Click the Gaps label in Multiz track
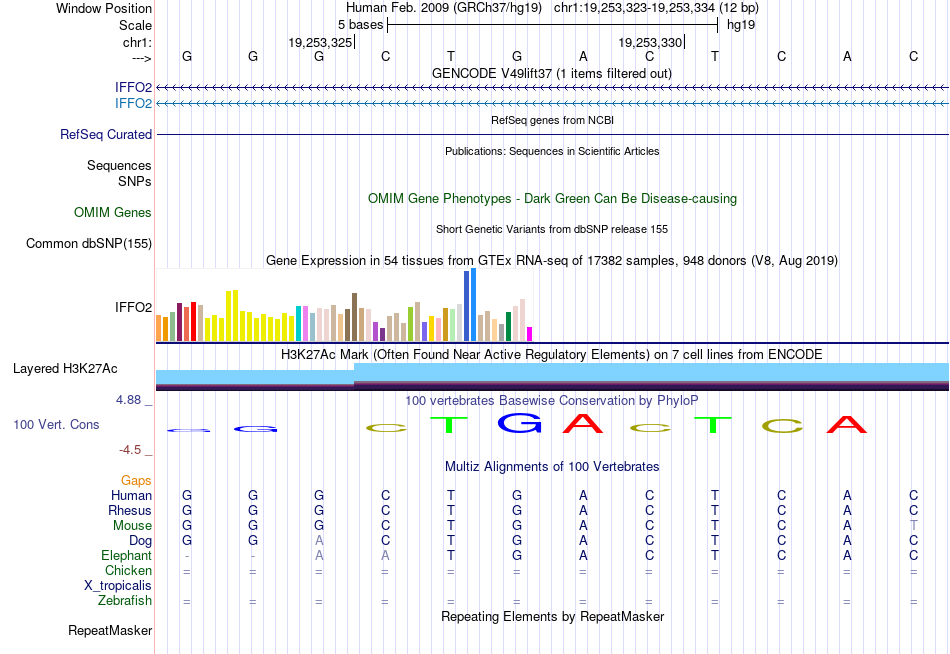The image size is (950, 654). point(136,481)
